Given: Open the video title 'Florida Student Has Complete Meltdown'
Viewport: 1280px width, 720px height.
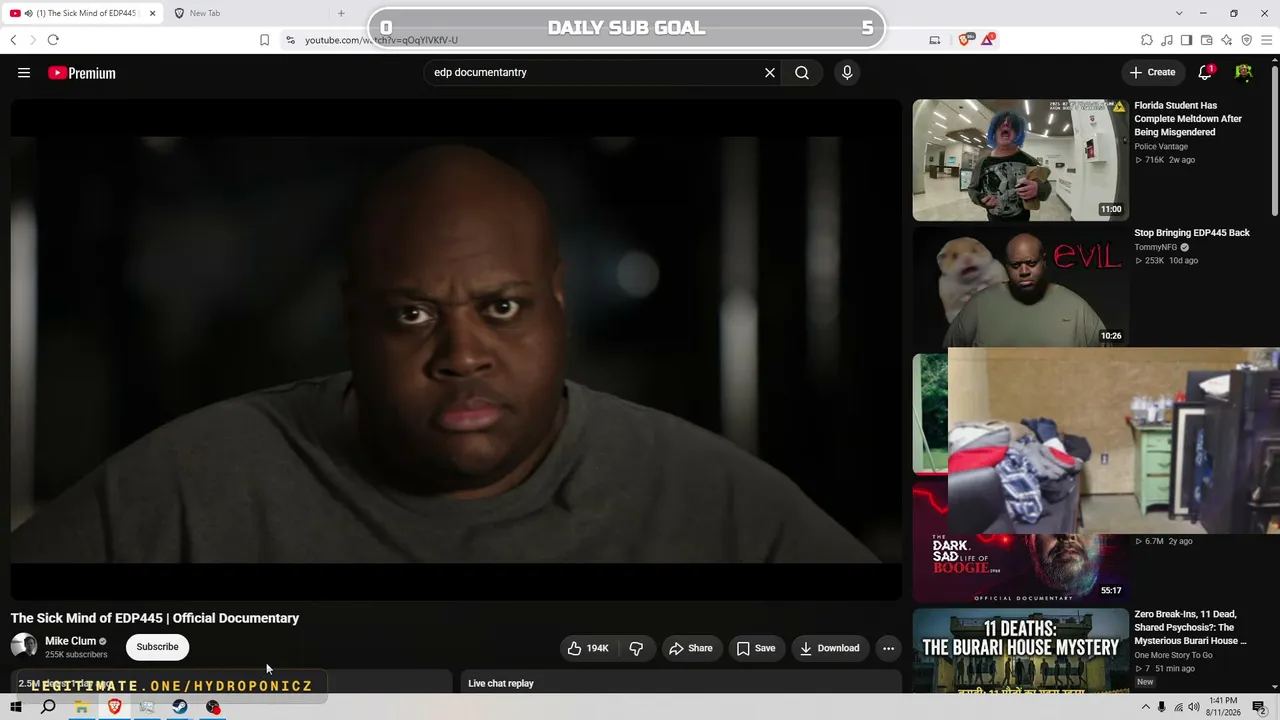Looking at the screenshot, I should pyautogui.click(x=1188, y=119).
